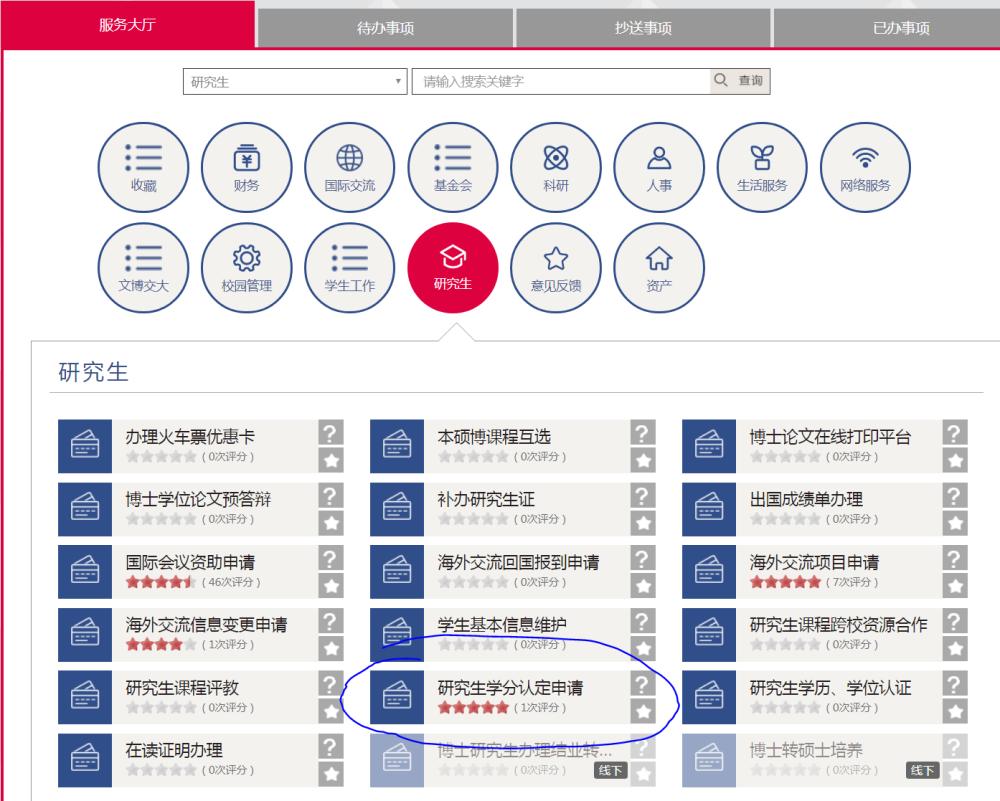
Task: Toggle favorite star for 办理火车票优惠卡
Action: tap(331, 460)
